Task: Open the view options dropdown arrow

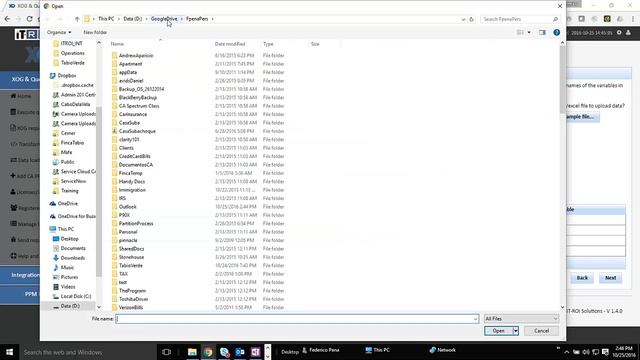Action: (529, 32)
